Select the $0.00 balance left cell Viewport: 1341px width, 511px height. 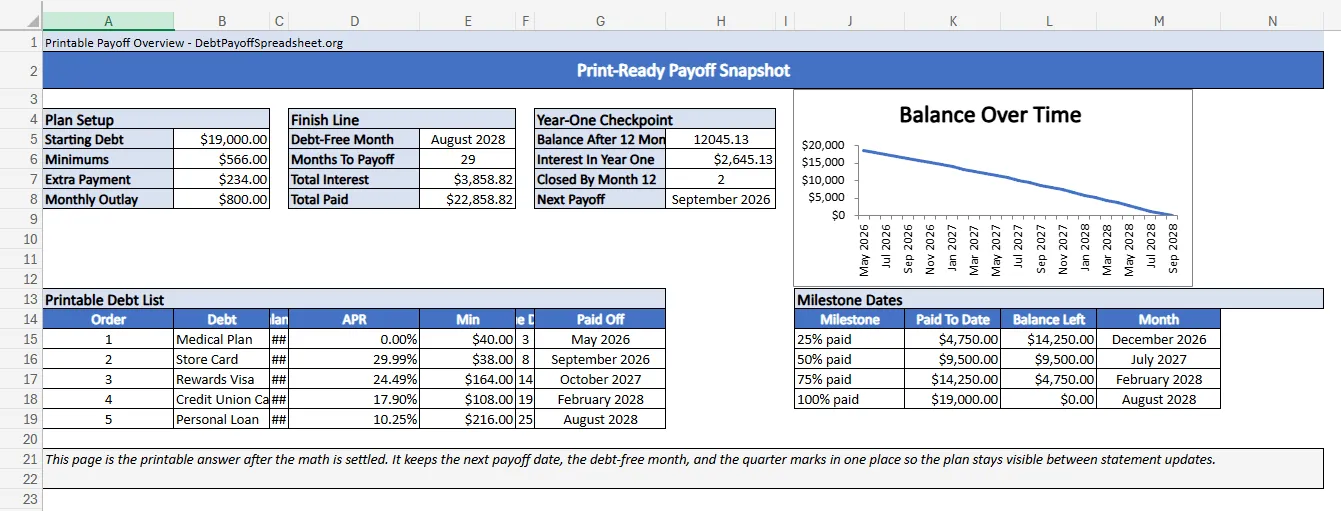click(1048, 399)
